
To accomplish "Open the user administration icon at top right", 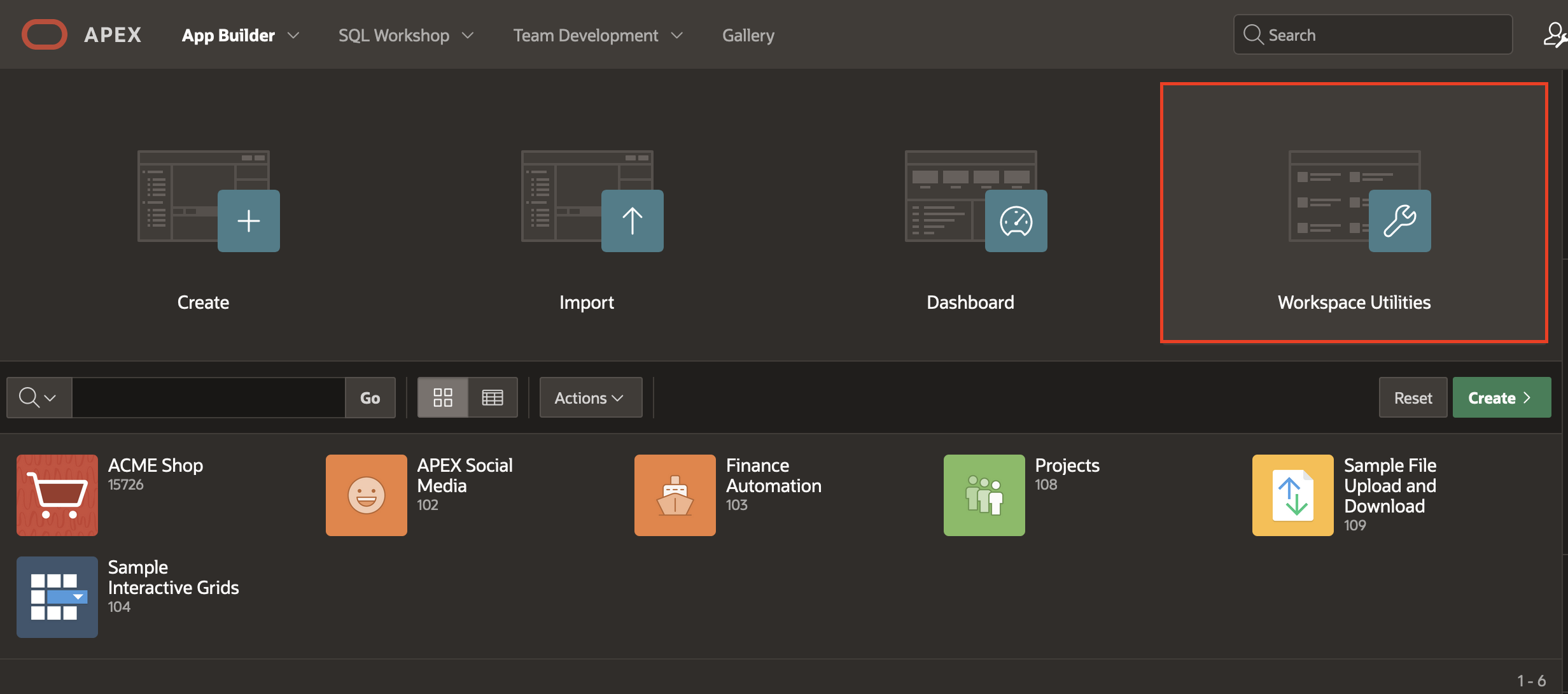I will click(1555, 34).
